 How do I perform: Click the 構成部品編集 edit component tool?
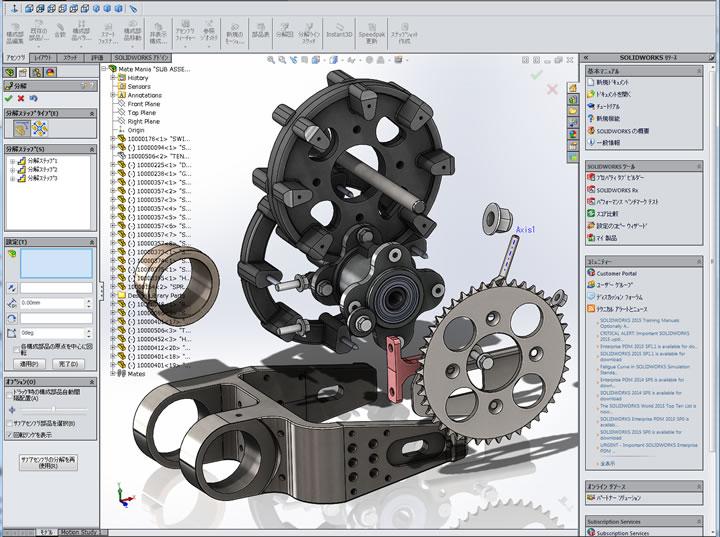pos(15,32)
